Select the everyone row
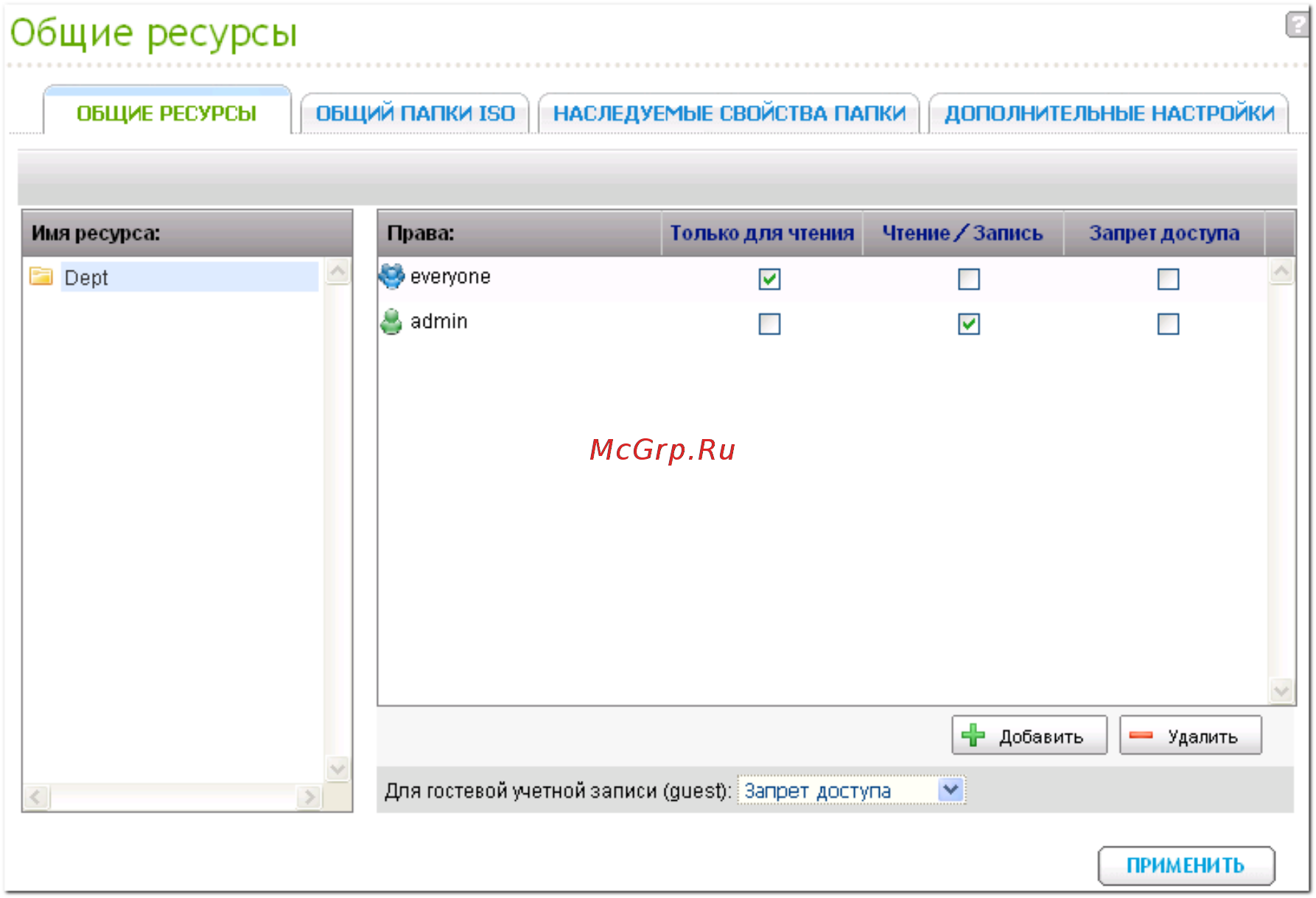The width and height of the screenshot is (1316, 898). pyautogui.click(x=822, y=278)
